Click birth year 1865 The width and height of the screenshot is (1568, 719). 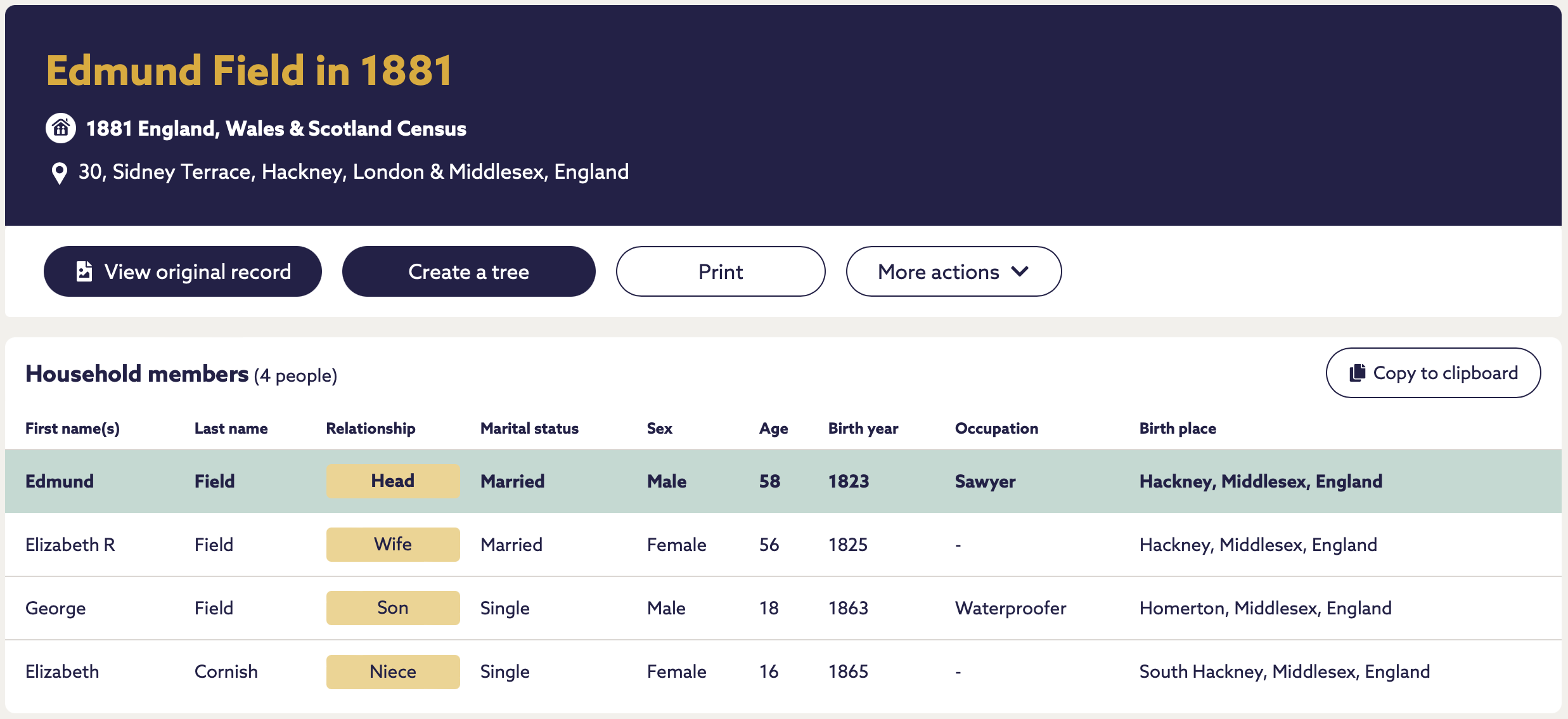point(848,671)
